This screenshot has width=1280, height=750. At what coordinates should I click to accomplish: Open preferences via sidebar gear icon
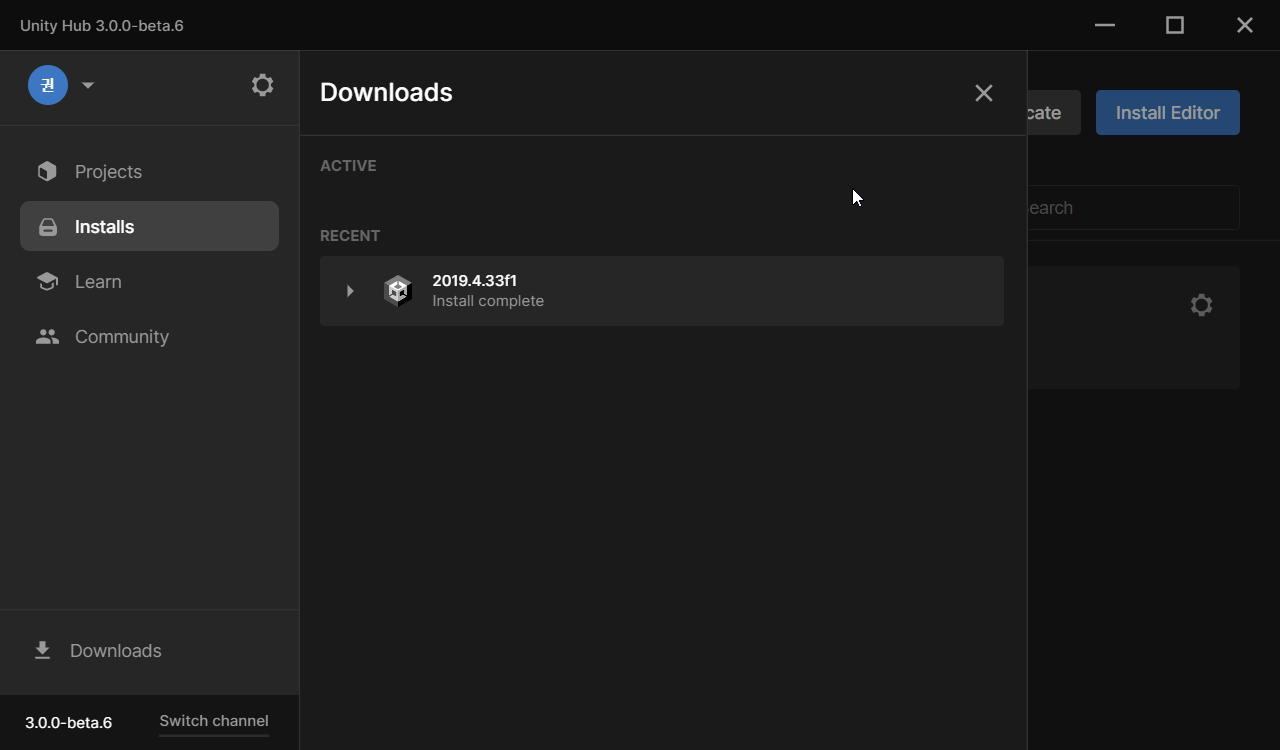(262, 85)
